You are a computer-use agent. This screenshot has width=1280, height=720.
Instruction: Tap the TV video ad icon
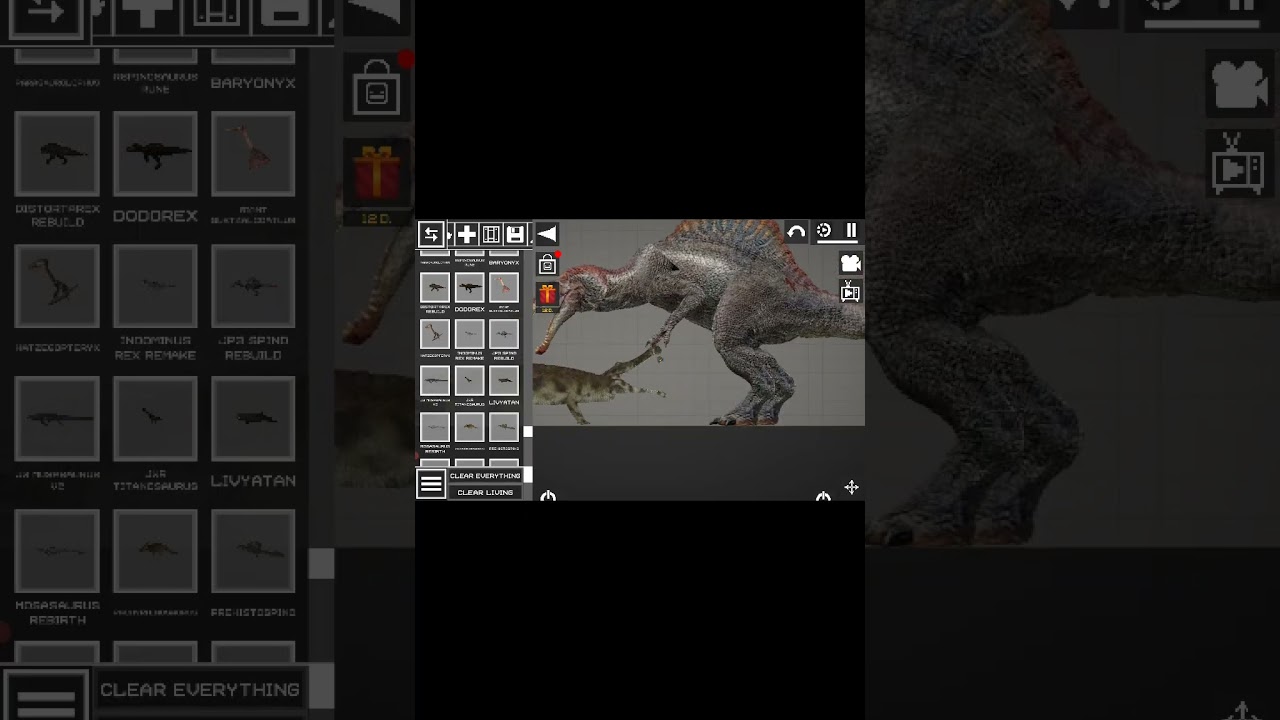tap(850, 291)
